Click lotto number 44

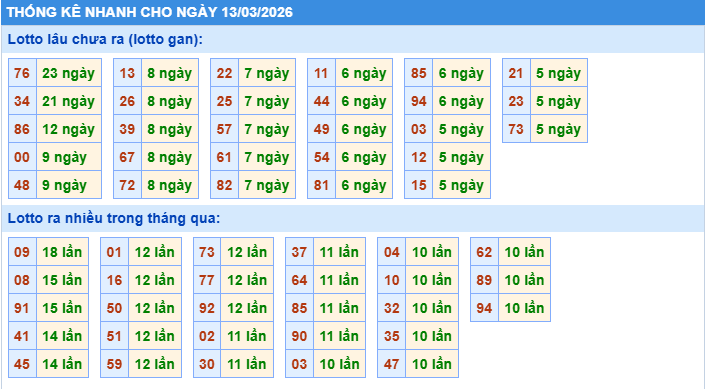coord(321,101)
